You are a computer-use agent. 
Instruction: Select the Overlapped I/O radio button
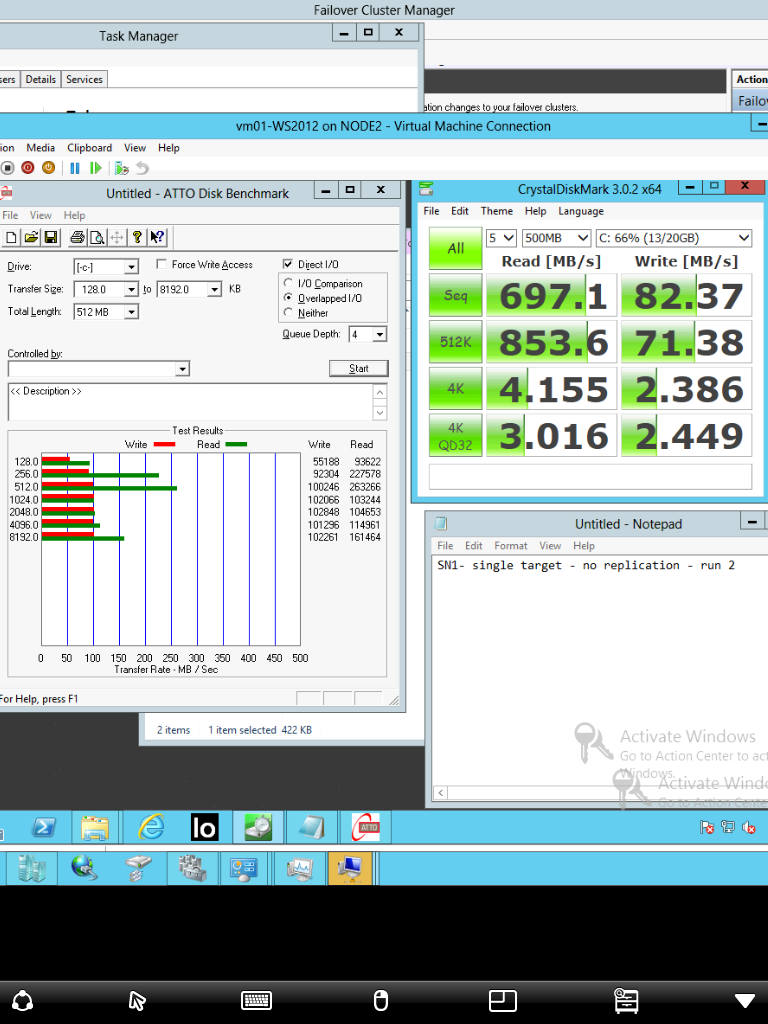point(288,297)
